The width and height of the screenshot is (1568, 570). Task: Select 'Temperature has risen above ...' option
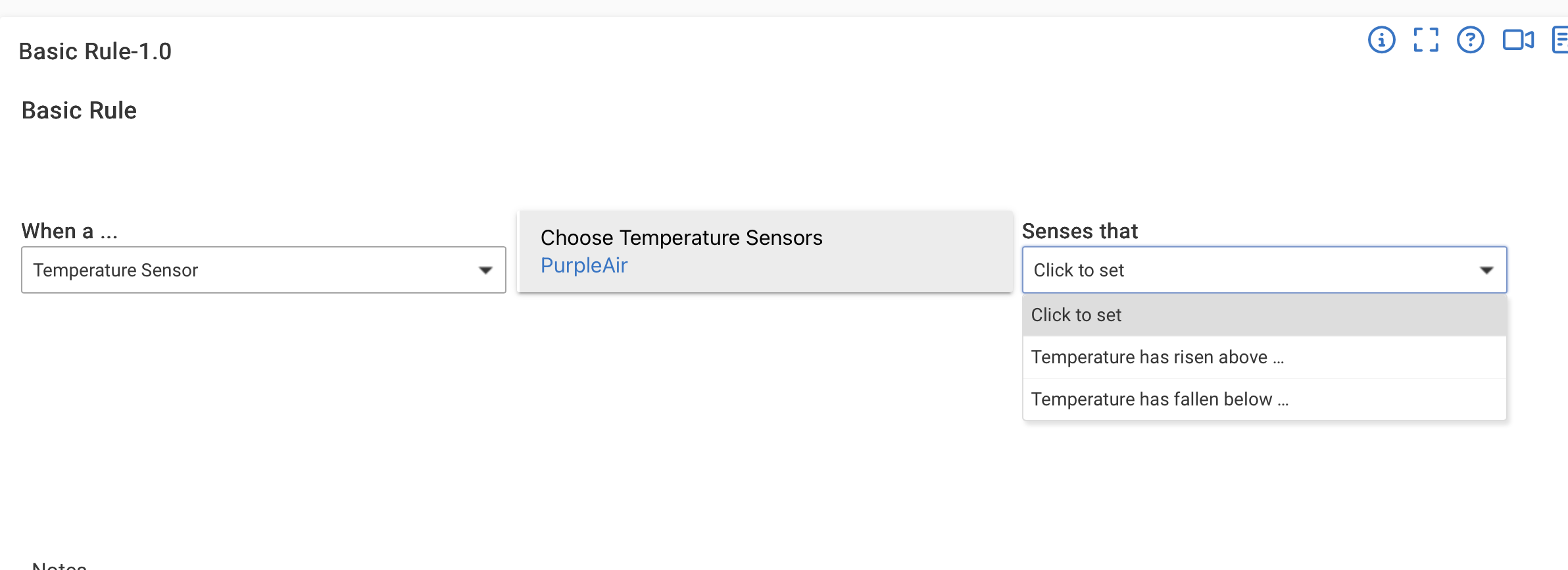click(x=1264, y=357)
